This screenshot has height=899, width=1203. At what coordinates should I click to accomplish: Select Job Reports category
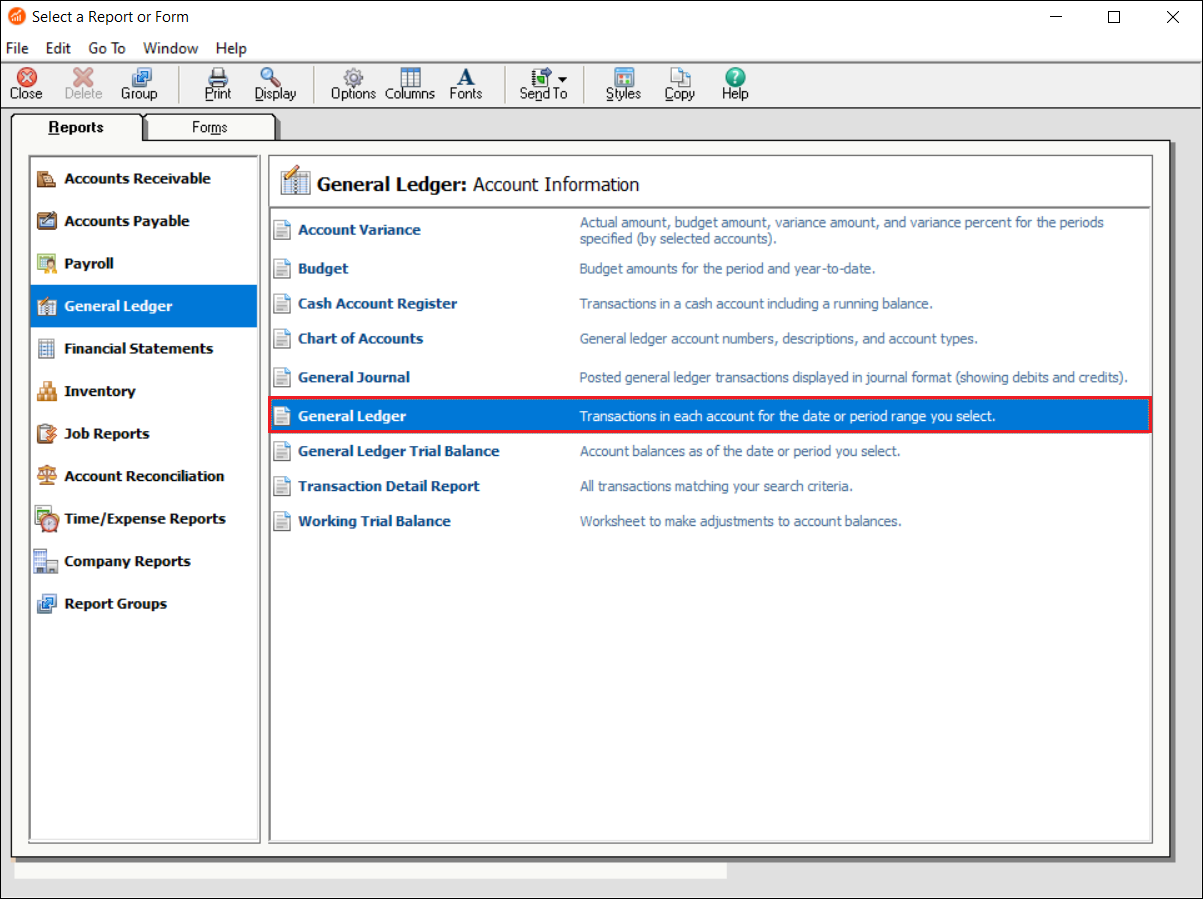pos(144,434)
